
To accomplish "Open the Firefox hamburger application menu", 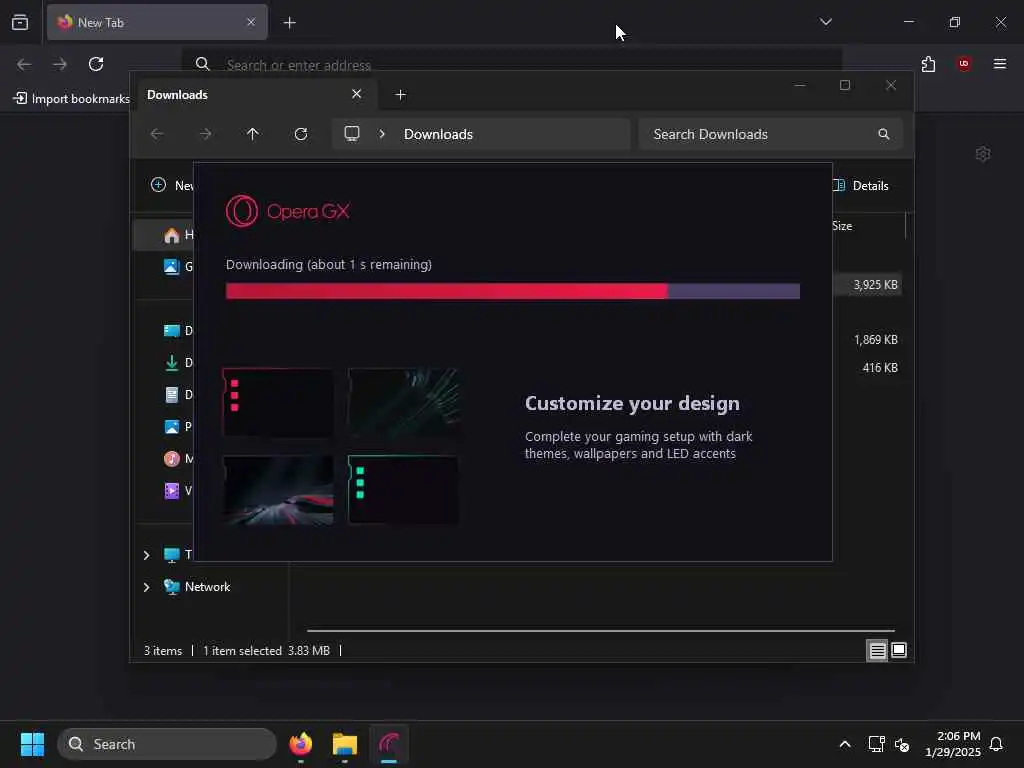I will coord(1000,64).
